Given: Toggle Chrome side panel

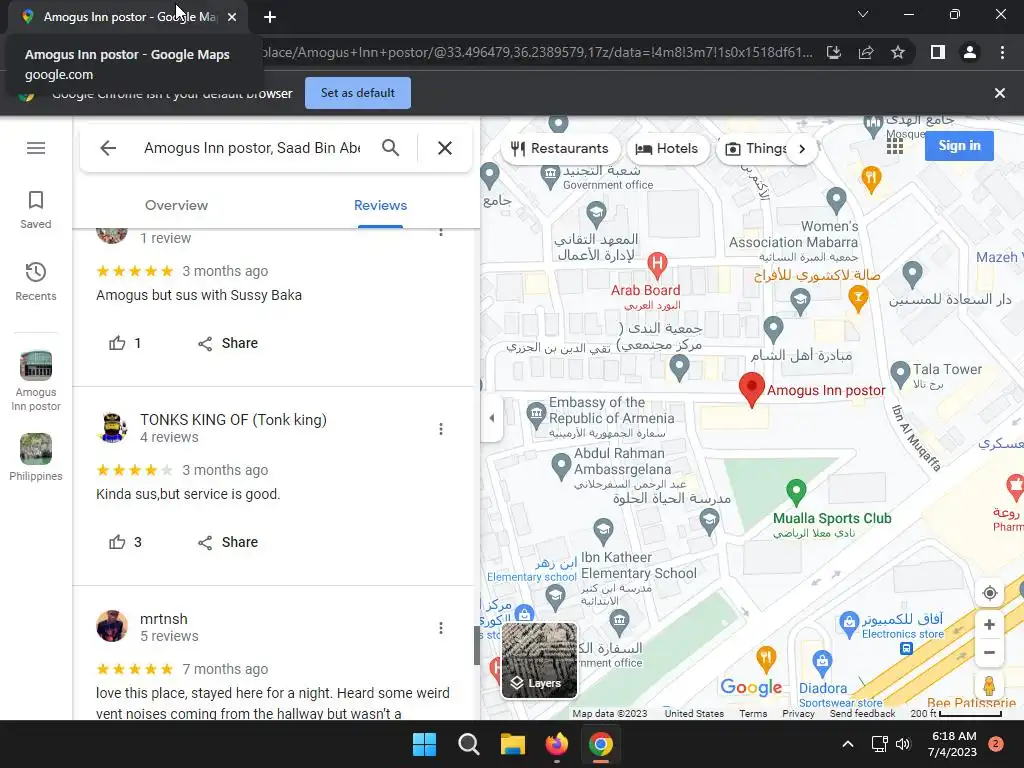Looking at the screenshot, I should (938, 52).
